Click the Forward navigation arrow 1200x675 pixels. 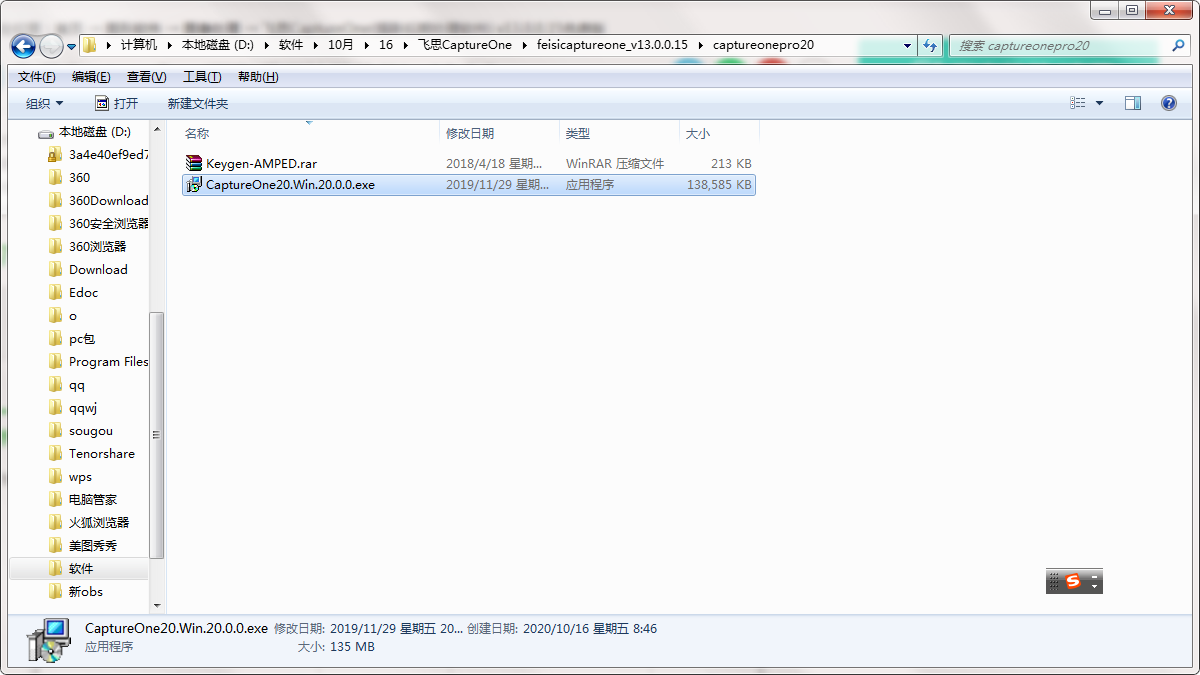51,46
